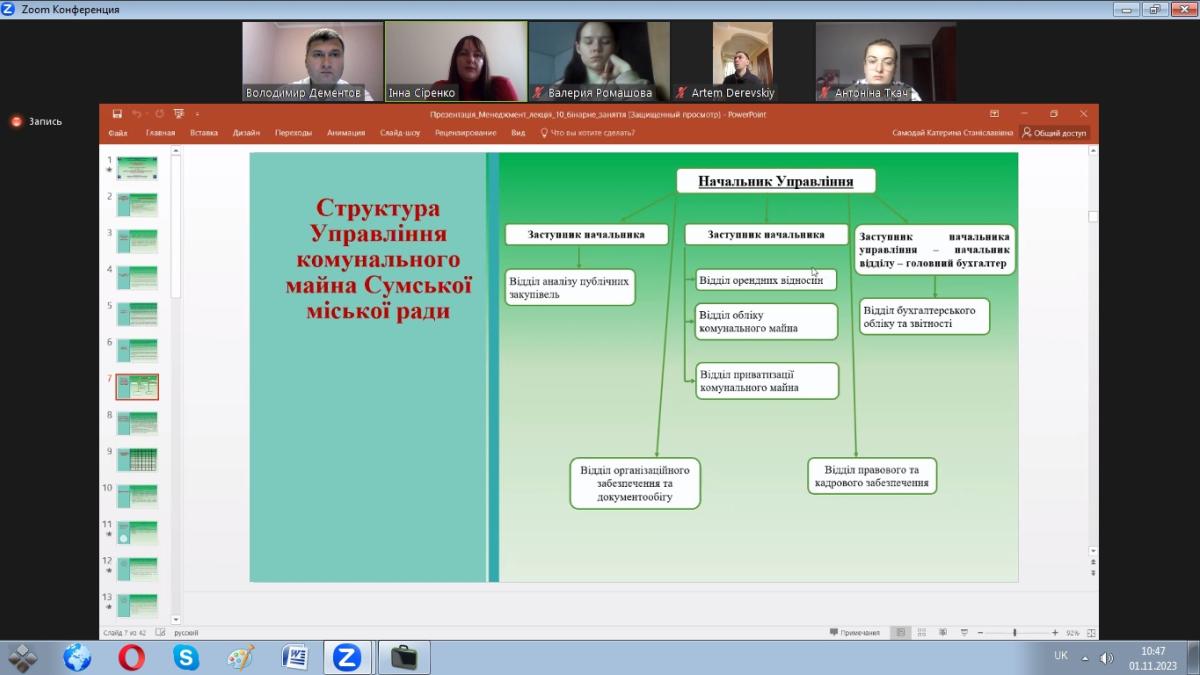This screenshot has height=675, width=1200.
Task: Select the Слайд-шоу ribbon tab
Action: point(400,132)
